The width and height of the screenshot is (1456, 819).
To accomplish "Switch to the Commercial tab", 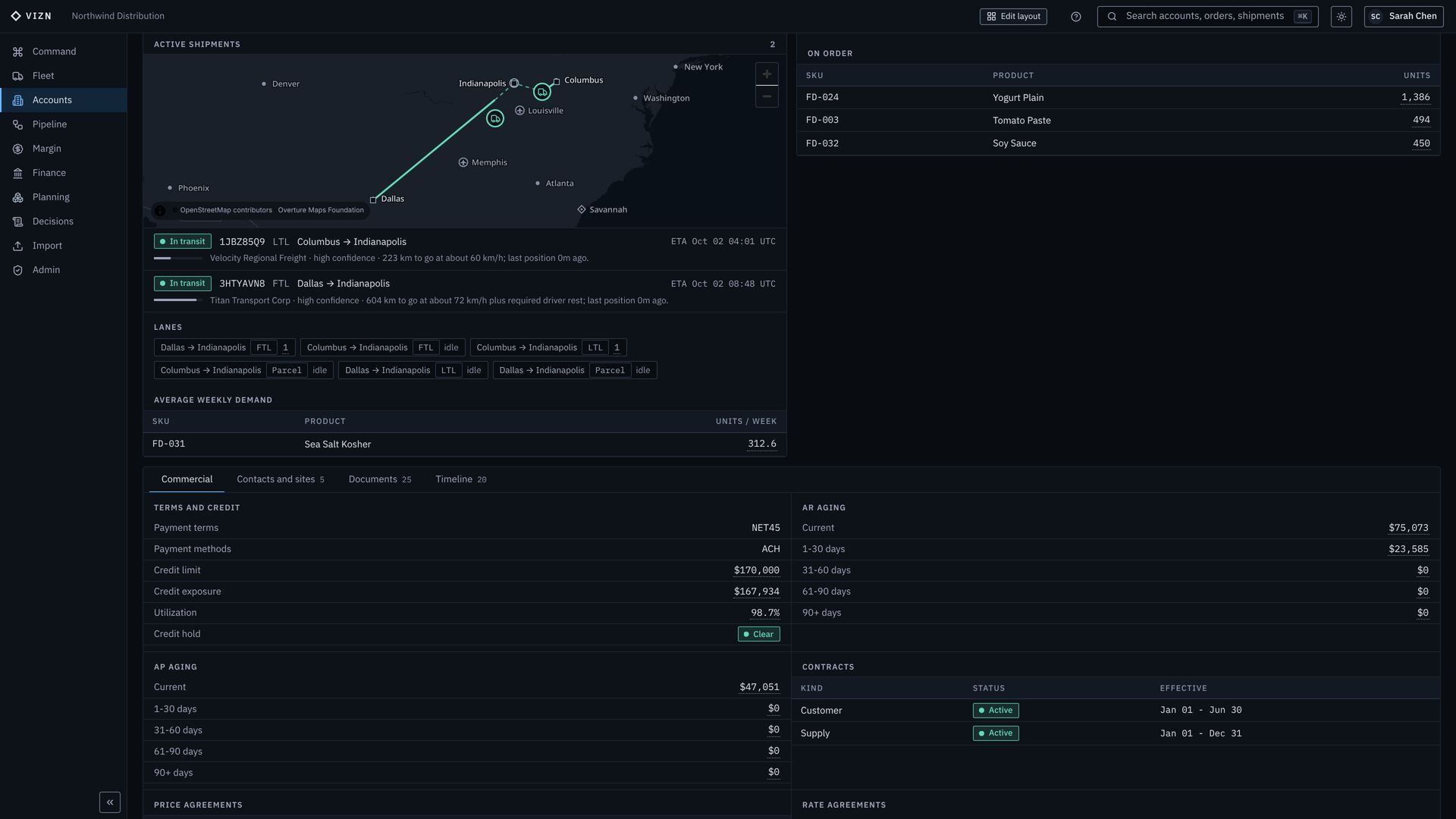I will pos(187,479).
